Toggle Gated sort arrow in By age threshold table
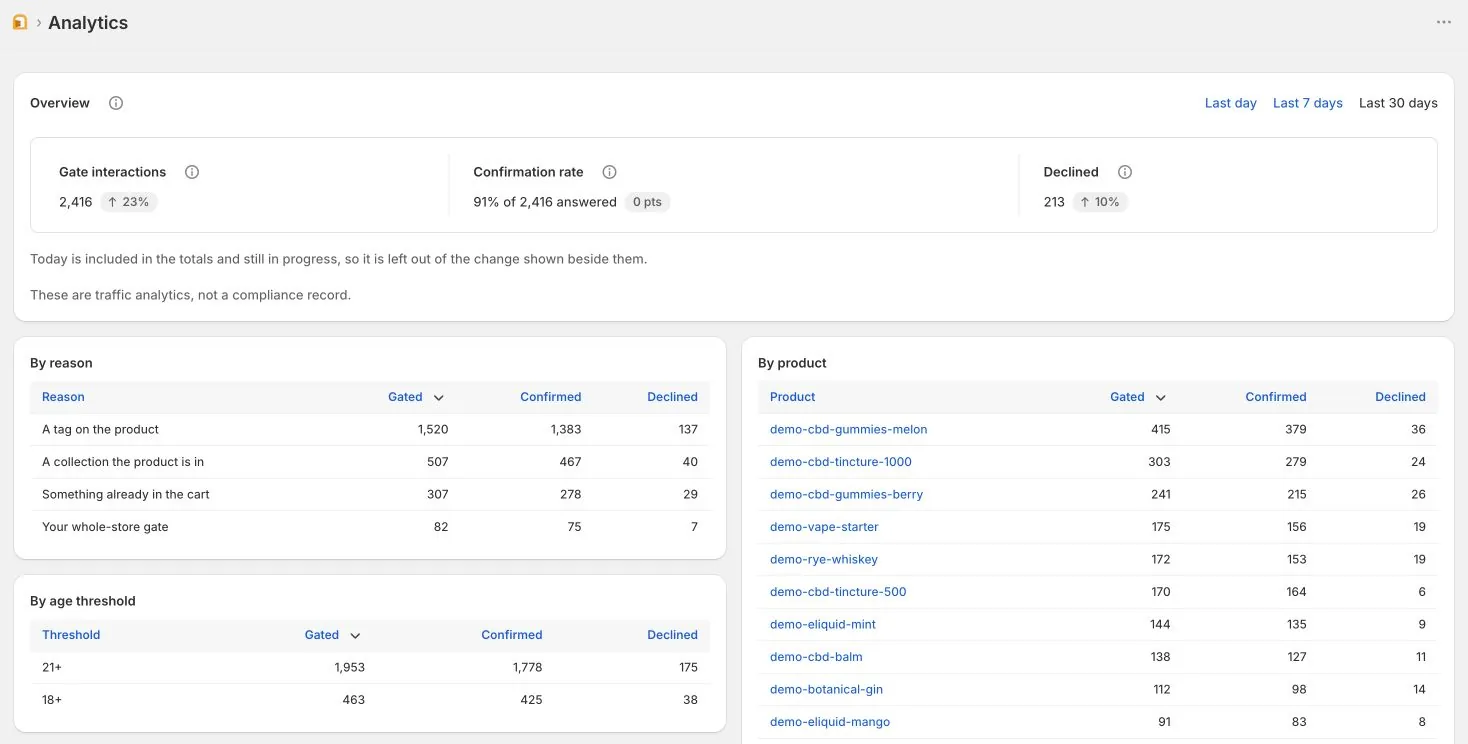The height and width of the screenshot is (744, 1468). point(355,636)
